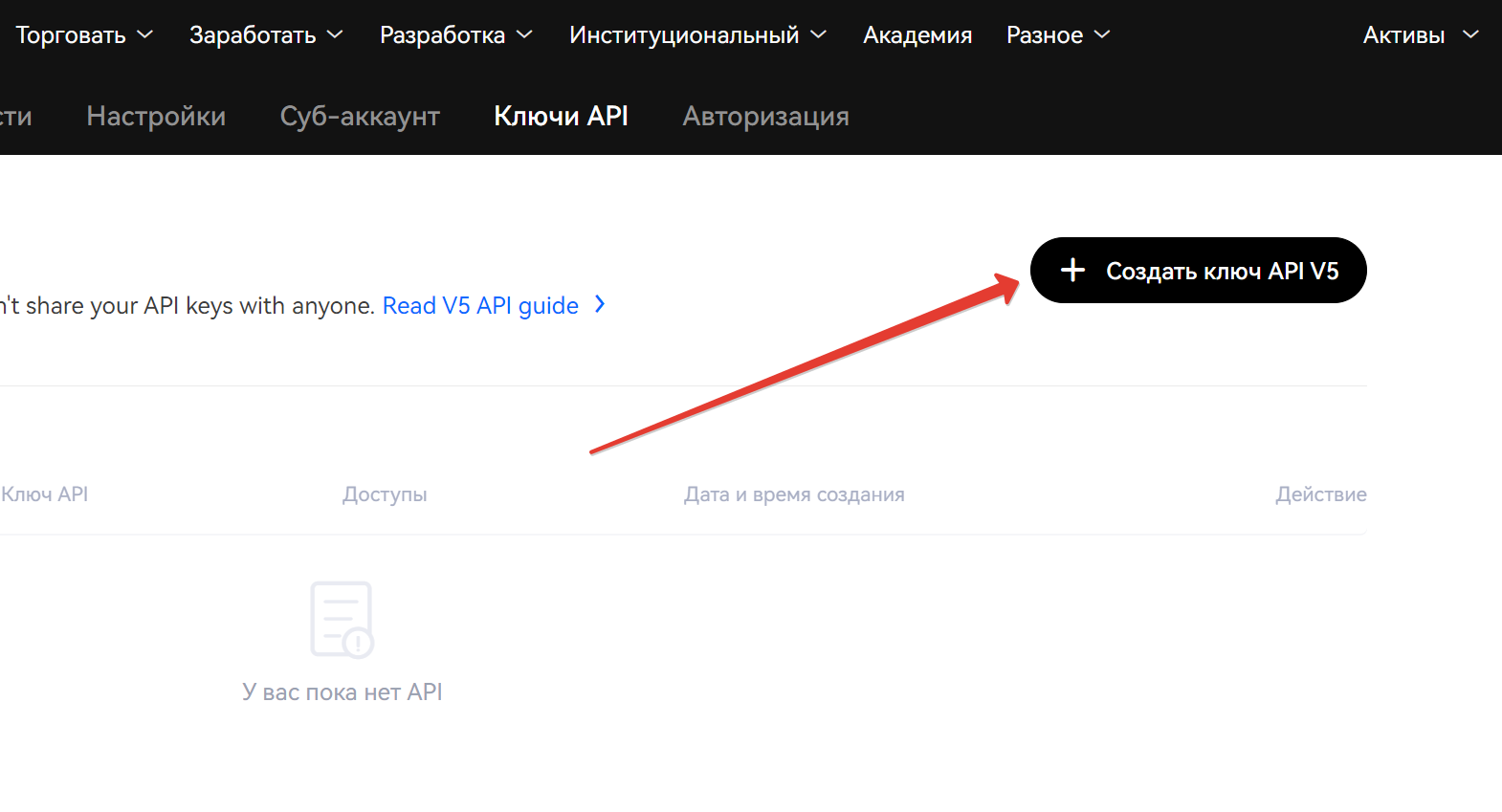This screenshot has height=812, width=1502.
Task: Click the Создать ключ API V5 button
Action: pyautogui.click(x=1198, y=271)
